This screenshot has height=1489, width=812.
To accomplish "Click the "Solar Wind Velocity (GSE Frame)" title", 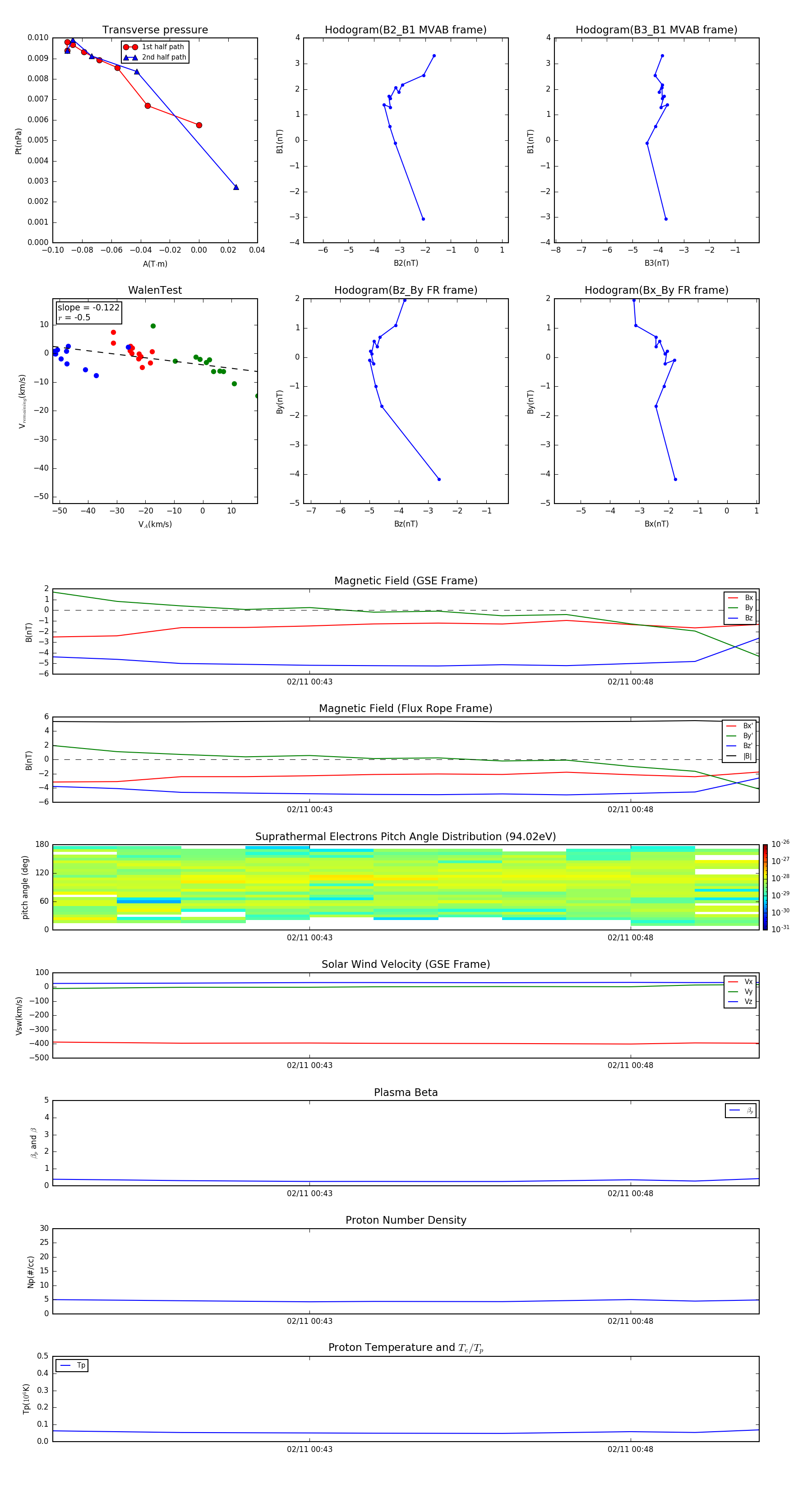I will 406,965.
